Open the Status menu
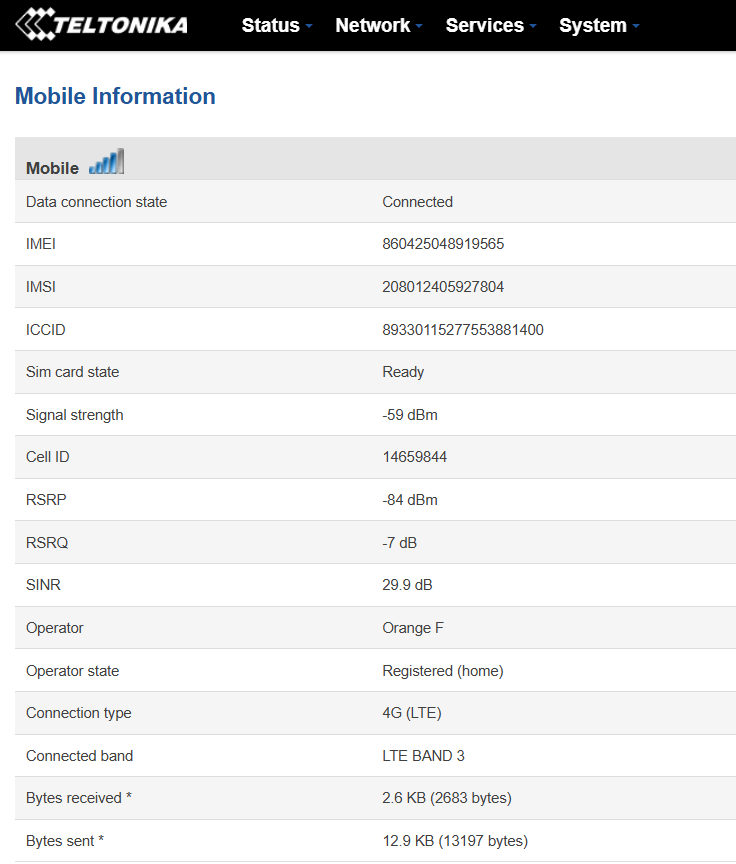 [271, 25]
